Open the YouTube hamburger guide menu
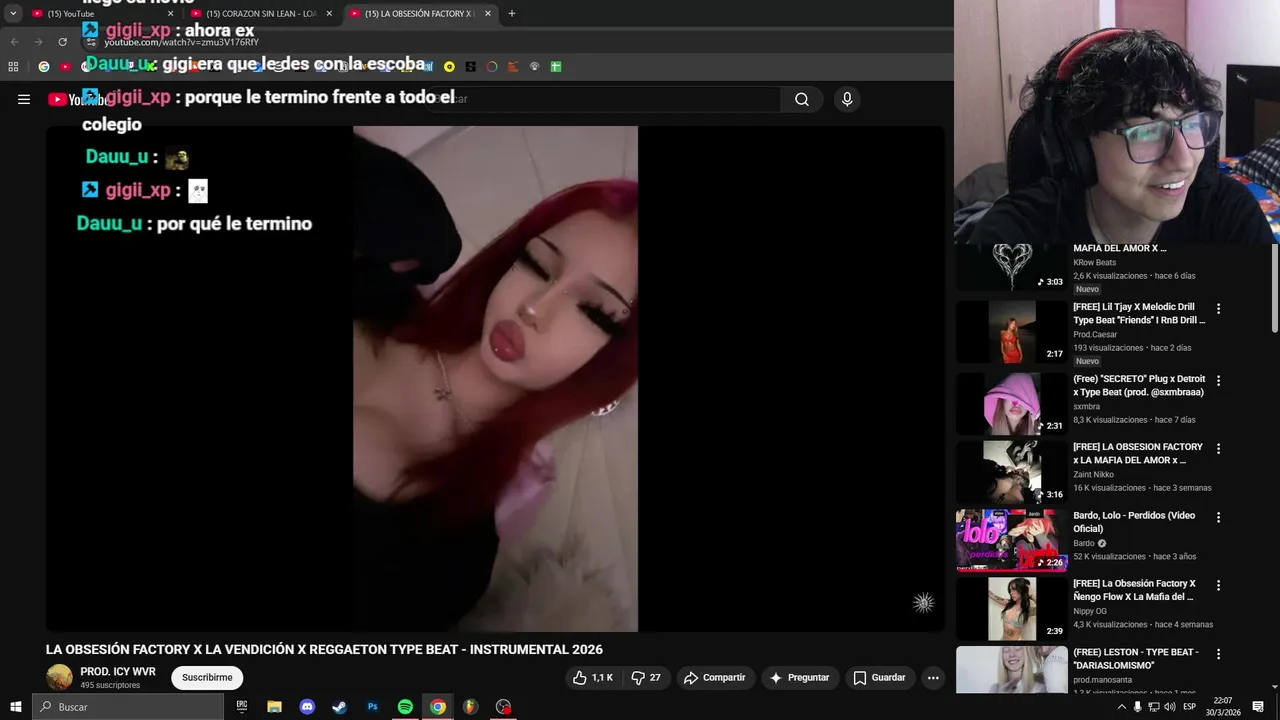 click(24, 99)
